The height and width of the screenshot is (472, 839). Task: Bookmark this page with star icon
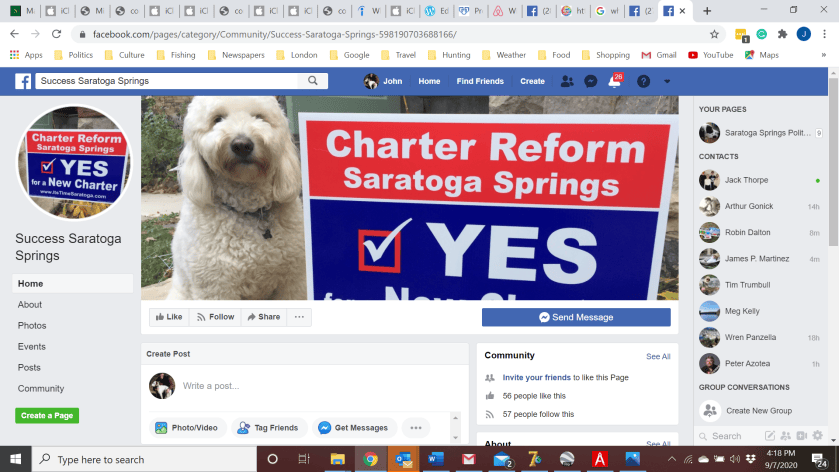(714, 34)
